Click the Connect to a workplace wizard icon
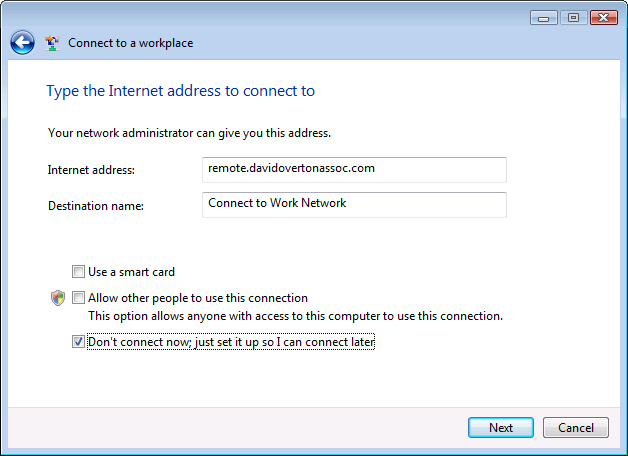The image size is (628, 456). (x=52, y=43)
